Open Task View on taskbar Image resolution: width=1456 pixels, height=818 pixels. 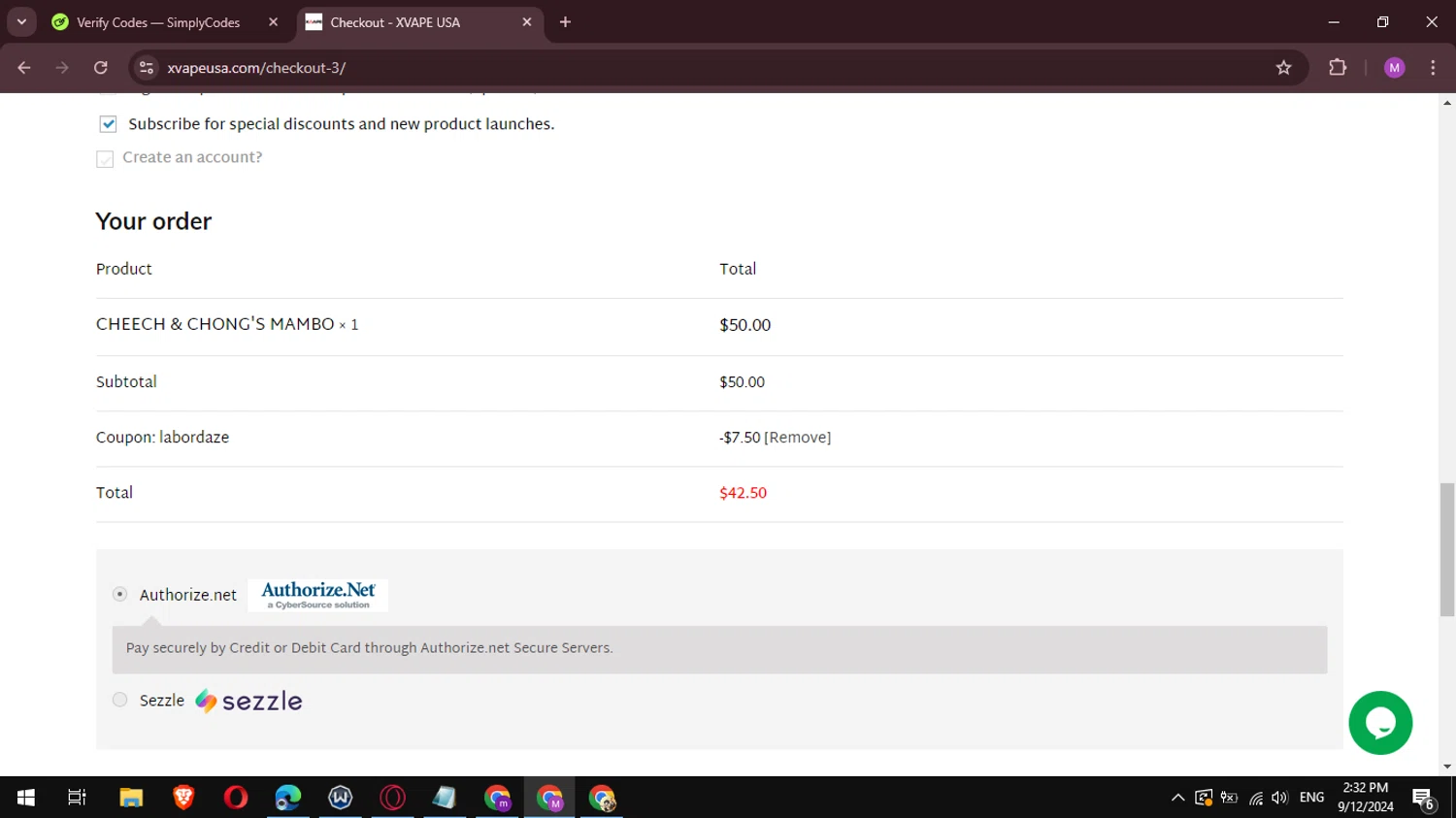[x=77, y=798]
